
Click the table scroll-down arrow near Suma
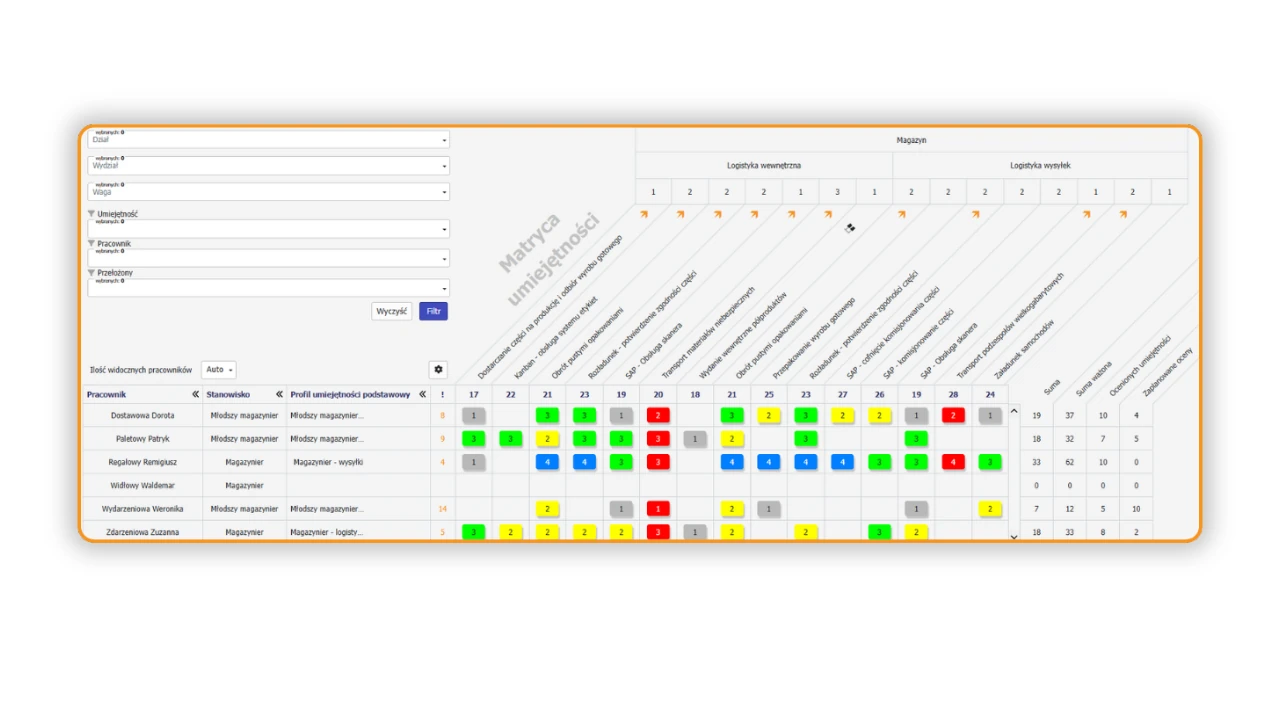pos(1014,537)
